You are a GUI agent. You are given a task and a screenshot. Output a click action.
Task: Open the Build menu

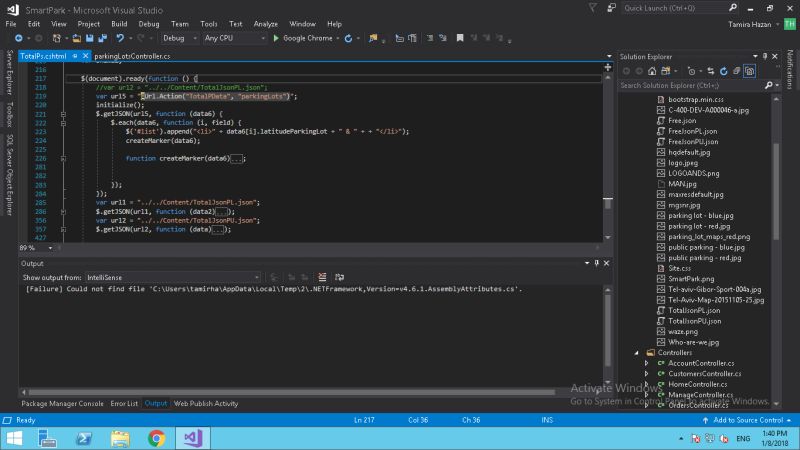(x=119, y=24)
